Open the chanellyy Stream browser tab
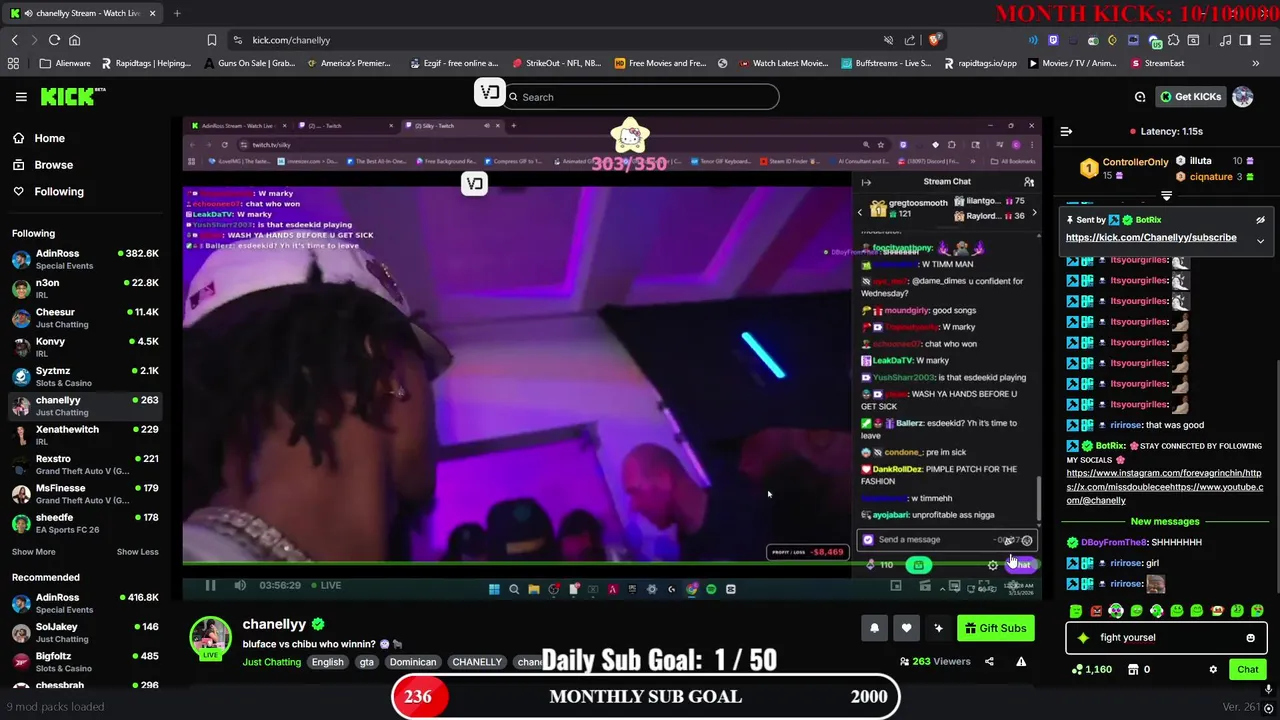 point(82,13)
